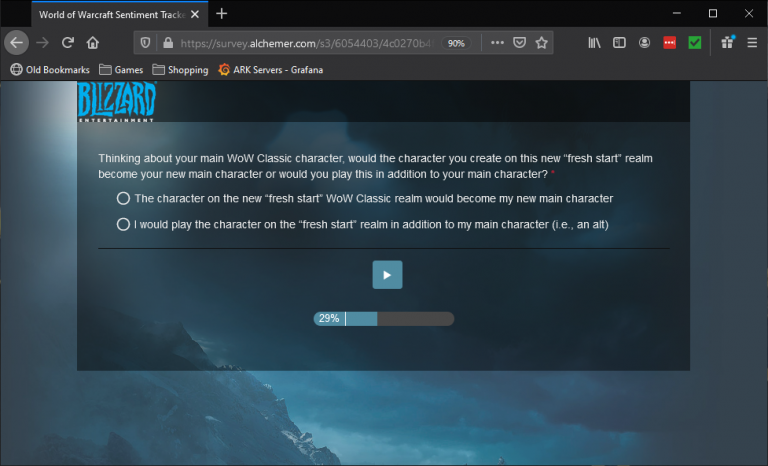Click the browser back arrow button

[17, 43]
